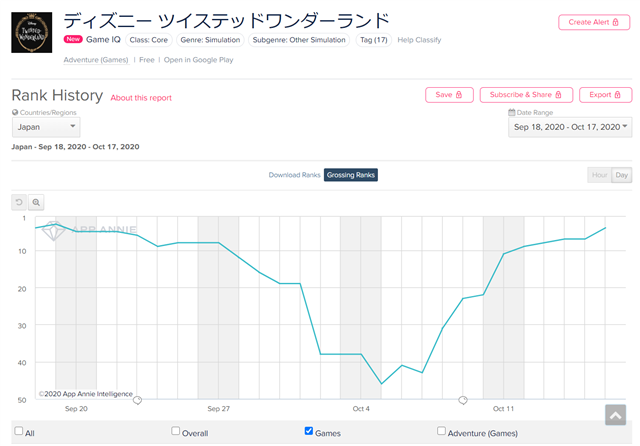Switch to Download Ranks tab
Viewport: 640px width, 446px height.
click(294, 175)
